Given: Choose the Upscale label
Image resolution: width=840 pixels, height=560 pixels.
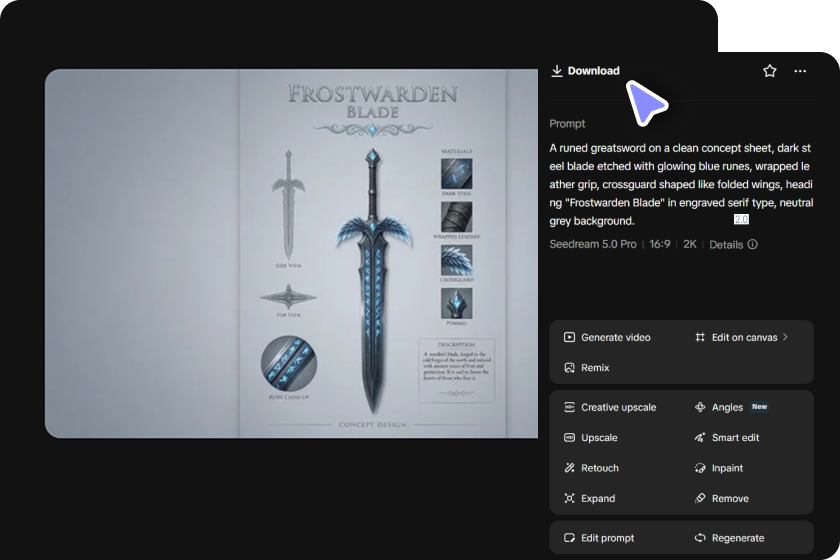Looking at the screenshot, I should (599, 438).
